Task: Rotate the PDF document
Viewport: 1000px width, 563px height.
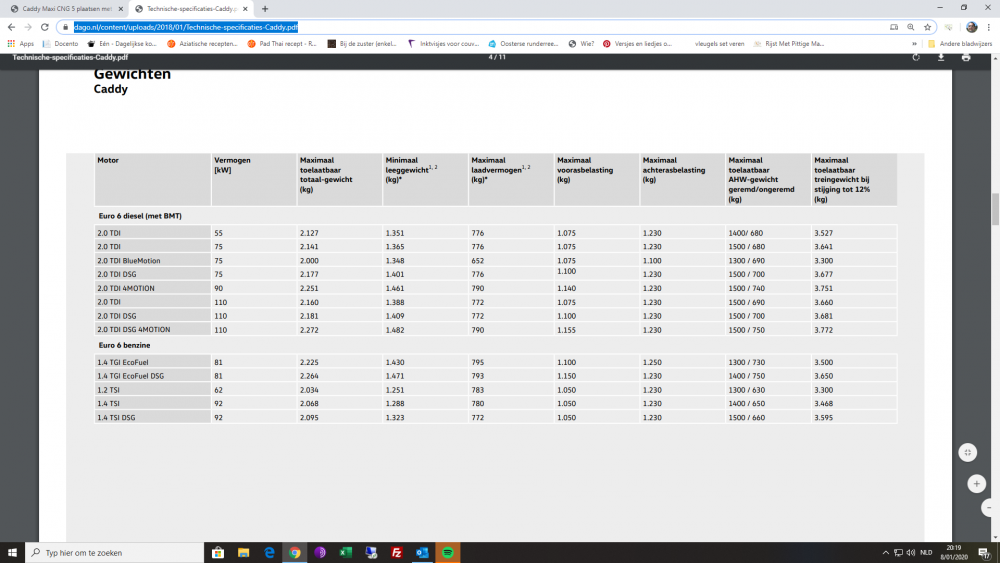Action: click(x=916, y=57)
